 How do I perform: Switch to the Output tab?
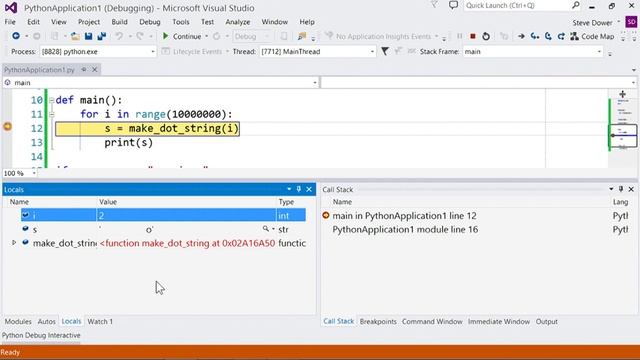[547, 322]
